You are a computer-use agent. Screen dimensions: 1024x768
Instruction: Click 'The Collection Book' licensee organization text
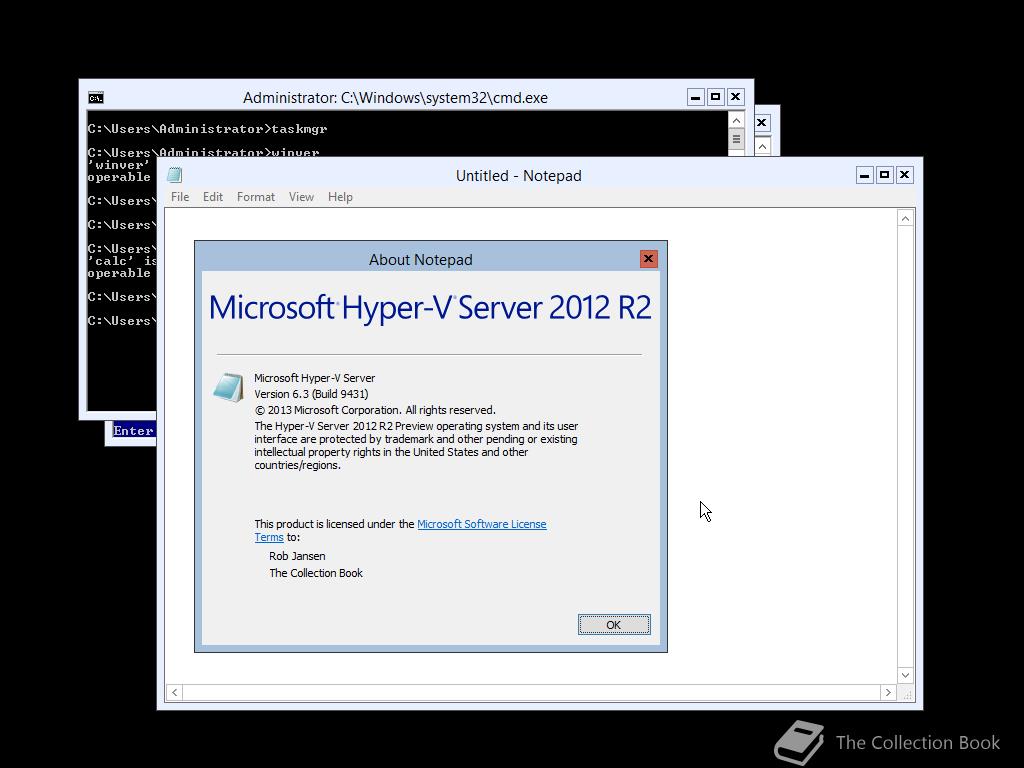pos(316,573)
